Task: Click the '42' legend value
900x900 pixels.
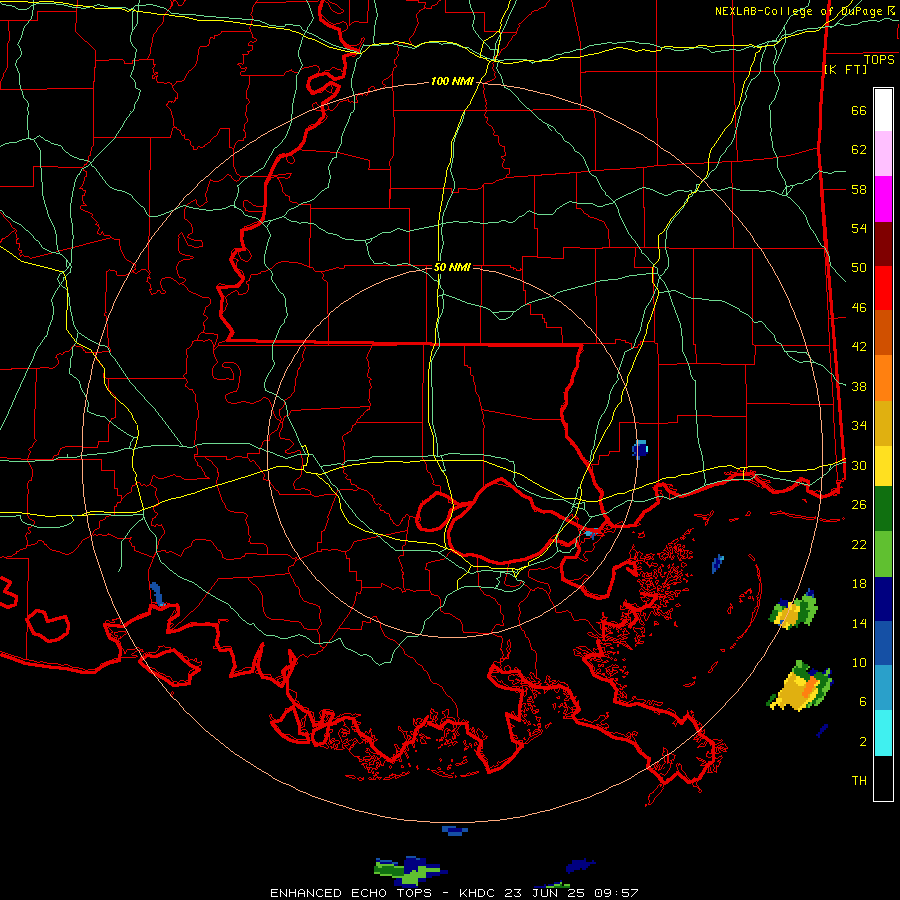Action: [859, 347]
